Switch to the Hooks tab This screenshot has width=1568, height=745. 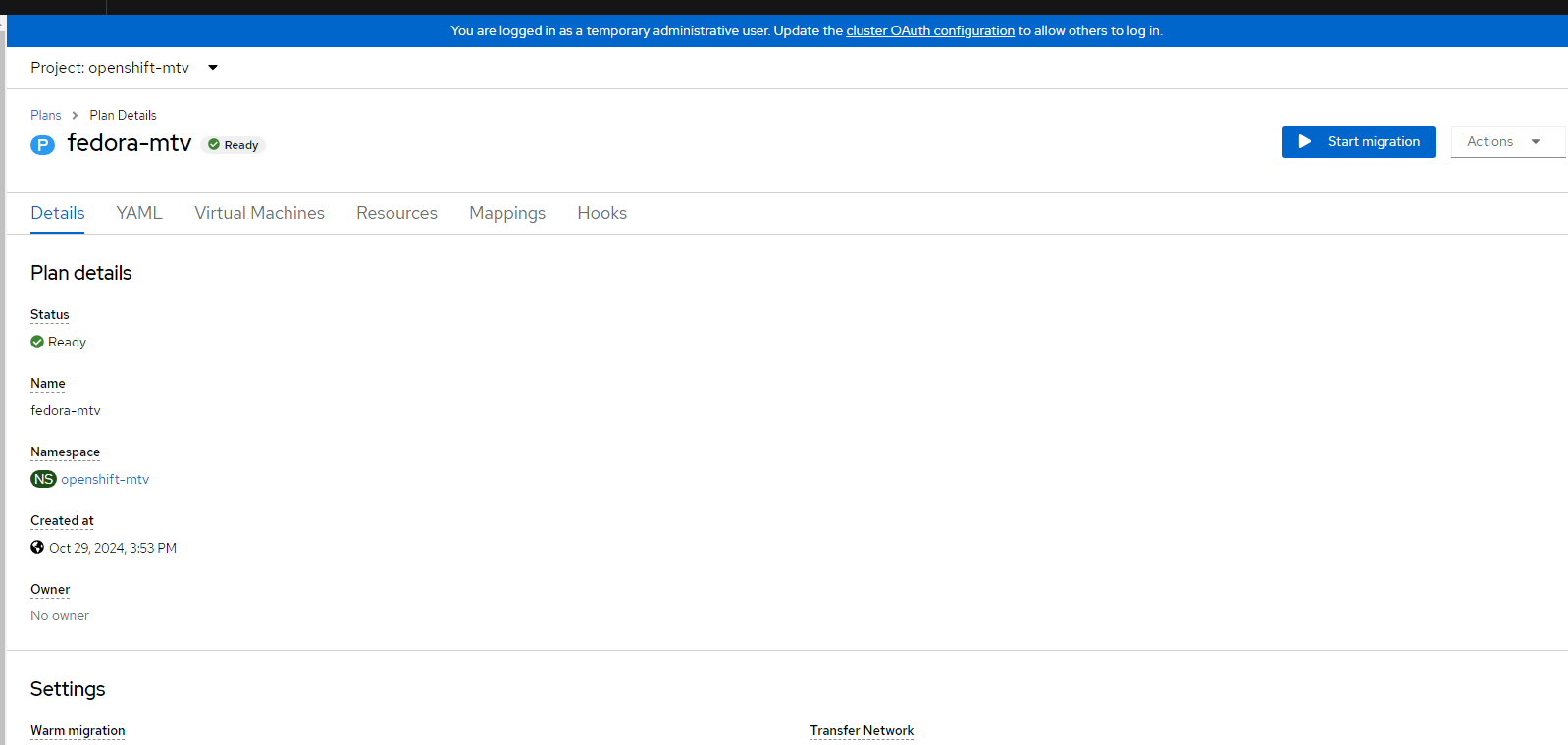point(601,213)
